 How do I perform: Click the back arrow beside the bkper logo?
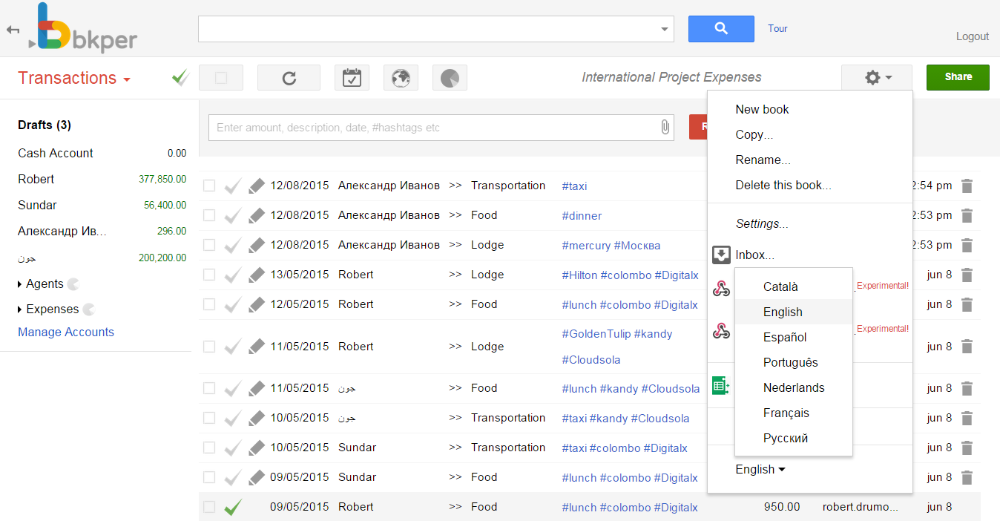pos(13,30)
